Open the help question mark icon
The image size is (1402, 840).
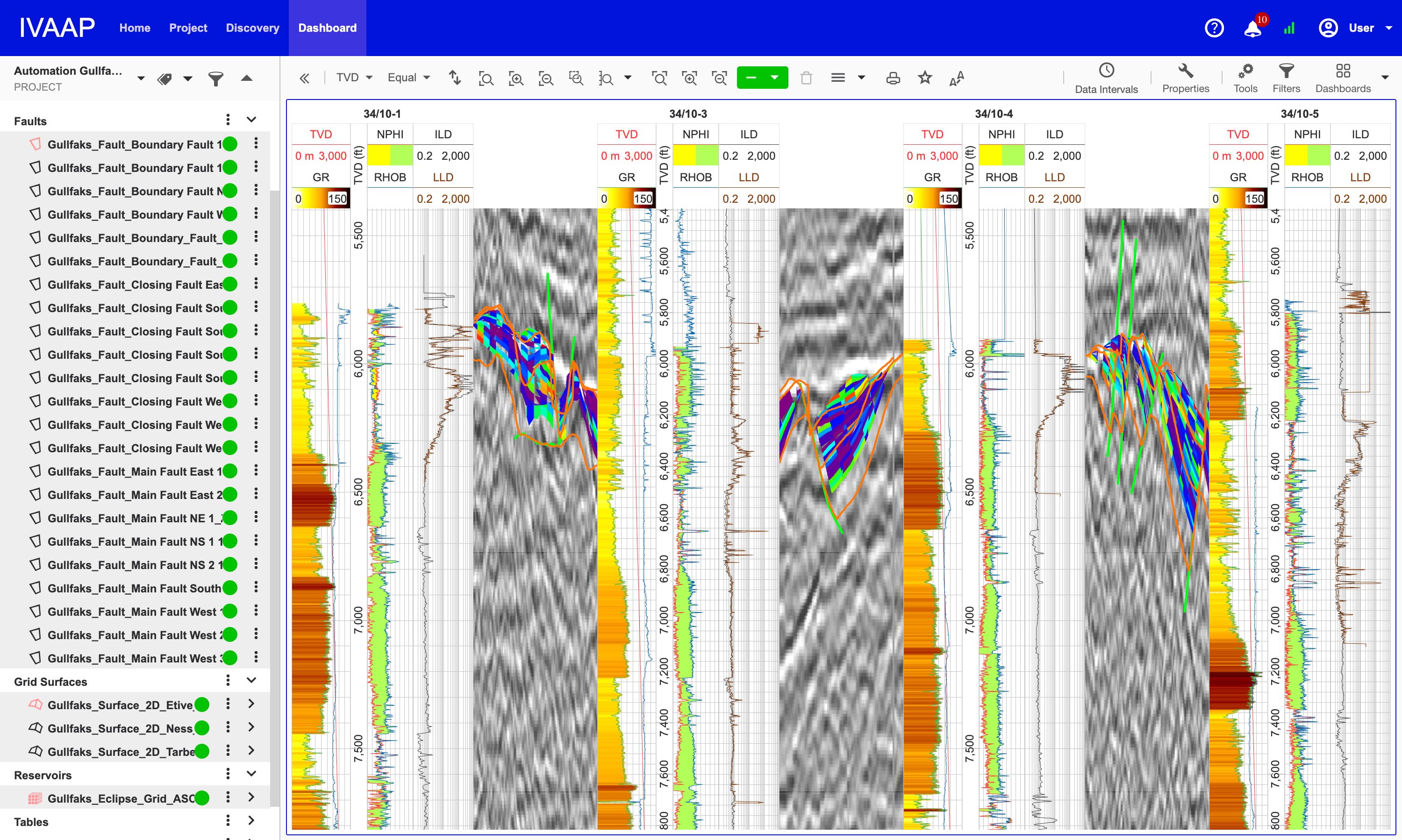coord(1214,28)
